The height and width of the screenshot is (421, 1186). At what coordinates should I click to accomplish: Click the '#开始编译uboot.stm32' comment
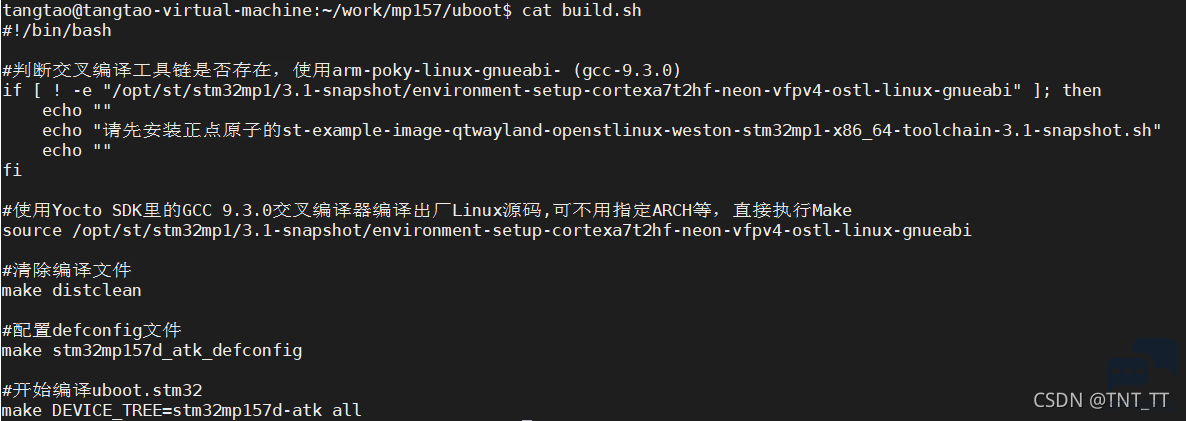(x=102, y=390)
